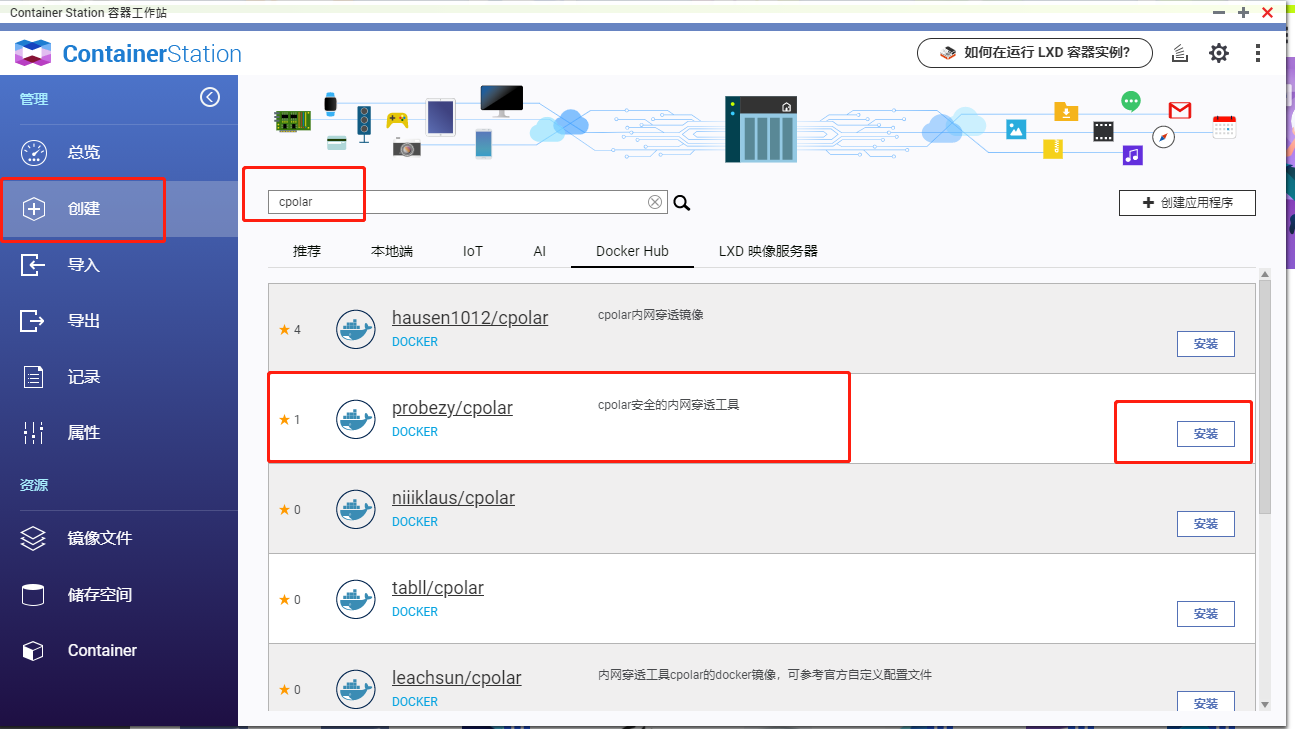Click the 属性 sliders icon
The image size is (1295, 729).
[x=34, y=433]
